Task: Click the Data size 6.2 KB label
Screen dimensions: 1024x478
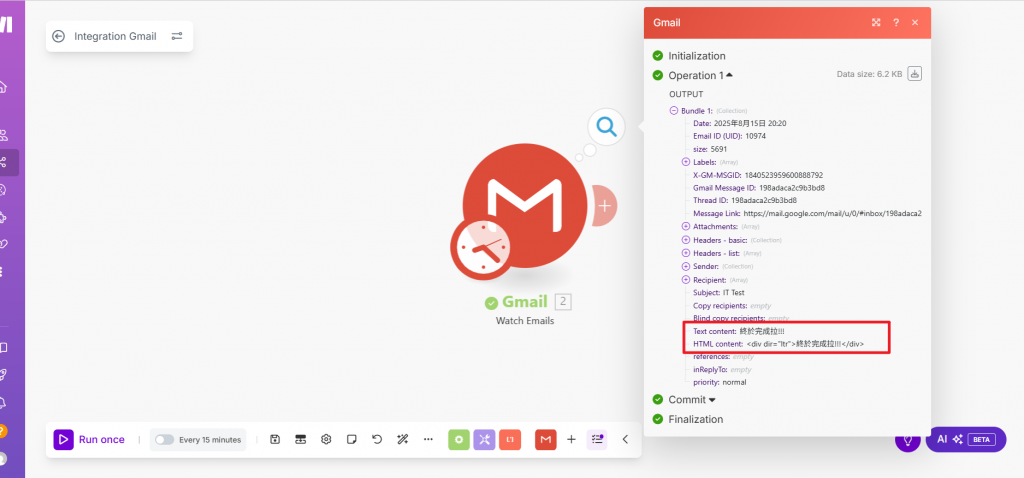Action: click(x=869, y=74)
